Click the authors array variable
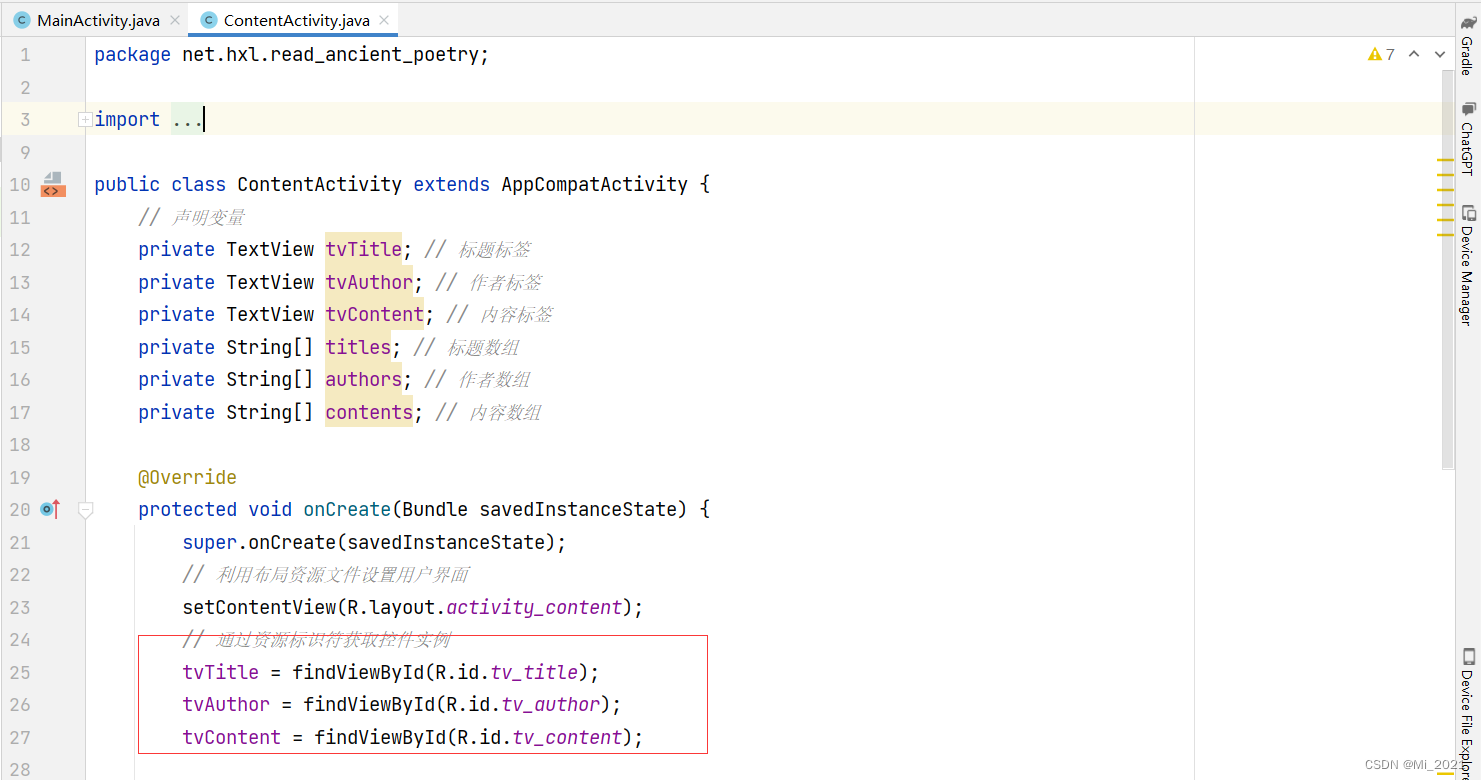This screenshot has height=780, width=1481. (x=364, y=379)
